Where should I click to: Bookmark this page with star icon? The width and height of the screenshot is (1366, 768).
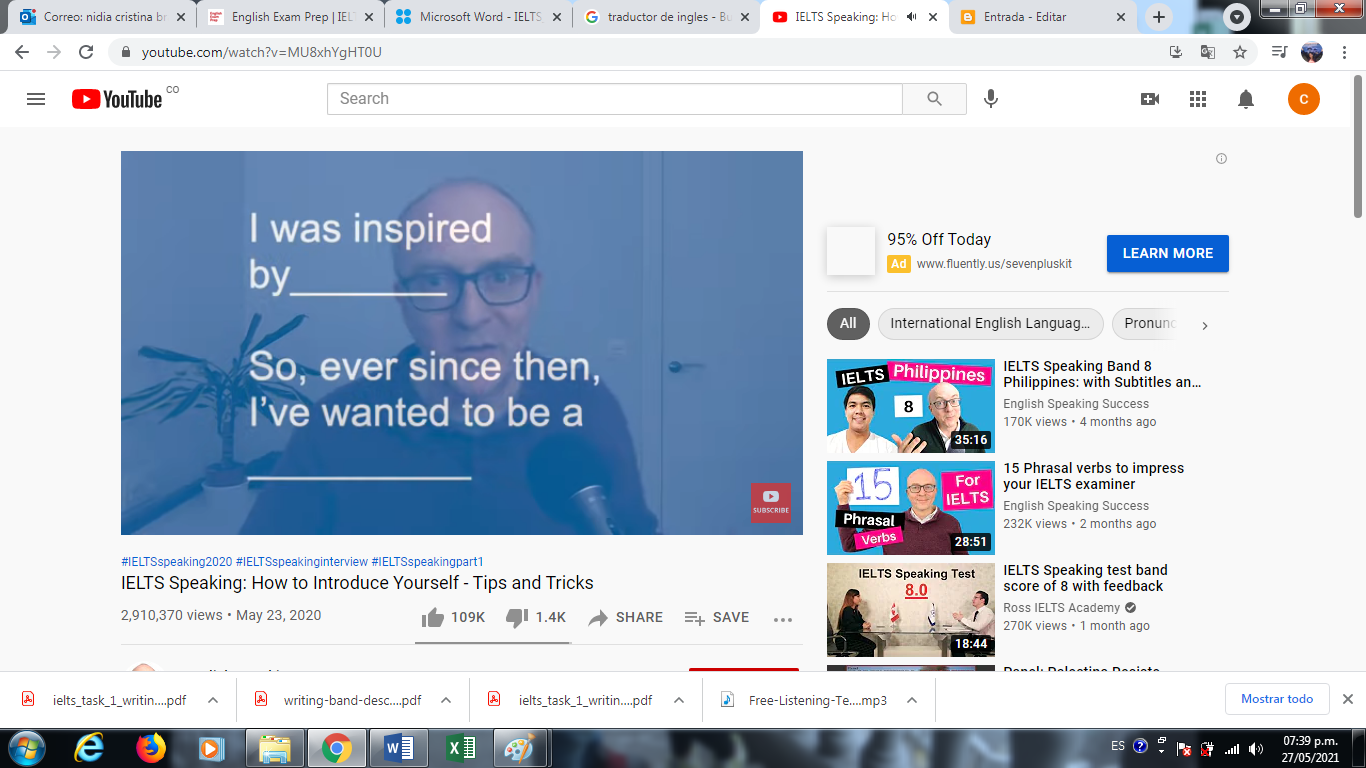click(1240, 52)
